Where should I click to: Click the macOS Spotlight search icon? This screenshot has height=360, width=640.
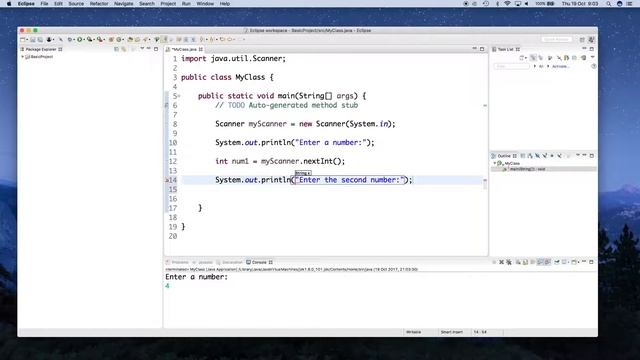609,4
